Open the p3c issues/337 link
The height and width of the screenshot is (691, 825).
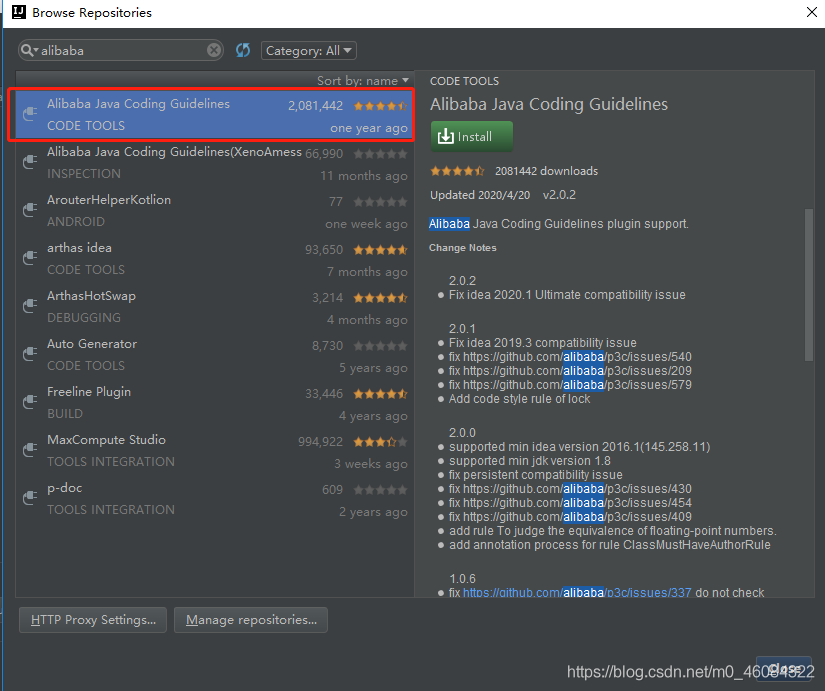tap(577, 593)
